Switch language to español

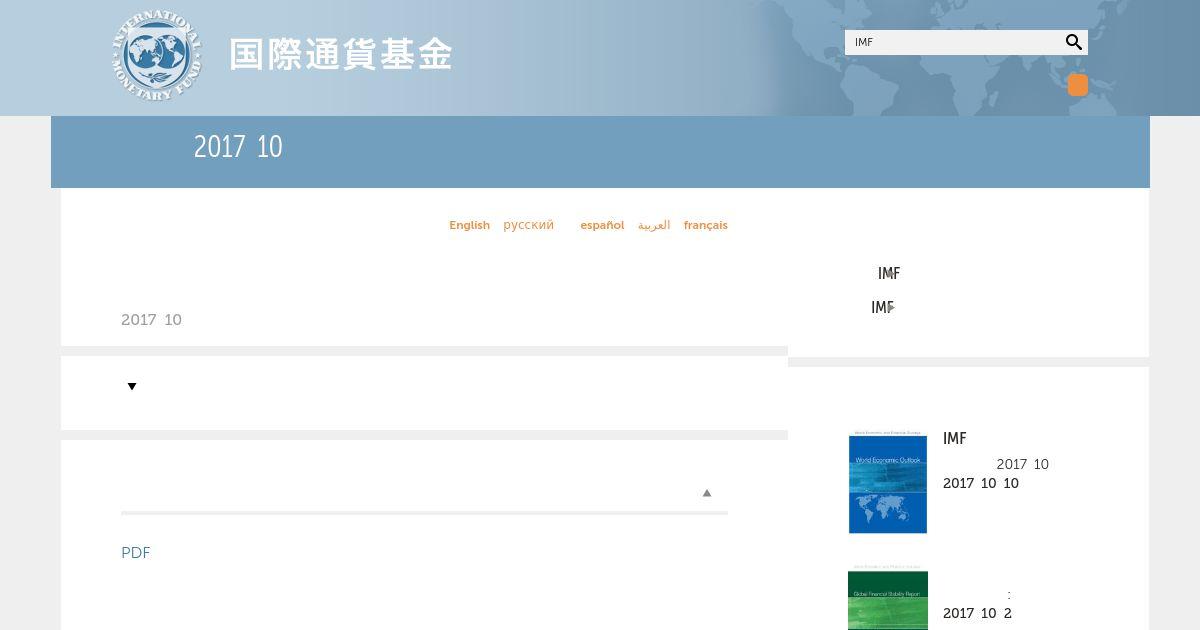[x=602, y=225]
